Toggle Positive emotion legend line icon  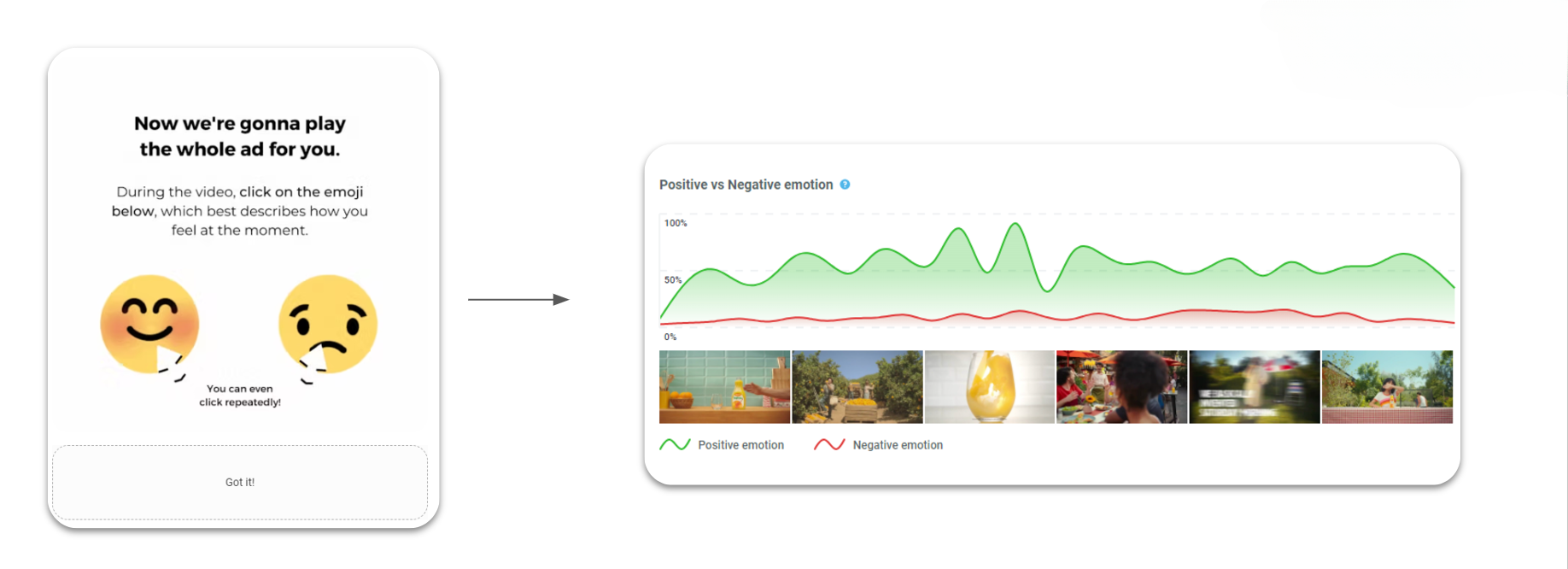click(675, 445)
